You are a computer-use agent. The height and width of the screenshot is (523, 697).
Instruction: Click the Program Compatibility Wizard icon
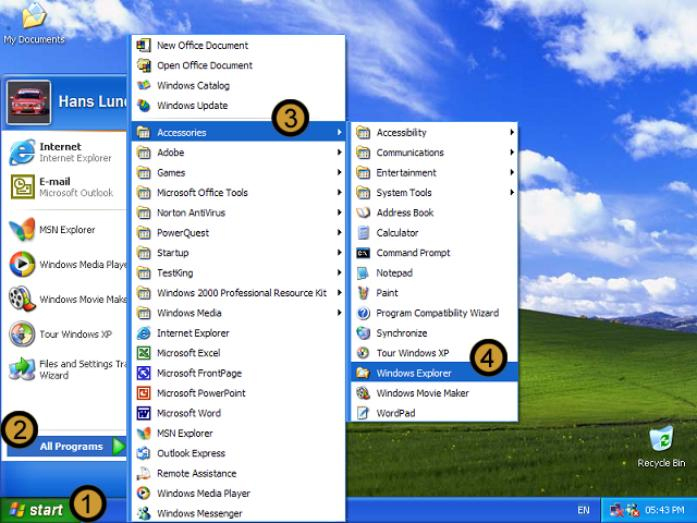363,313
